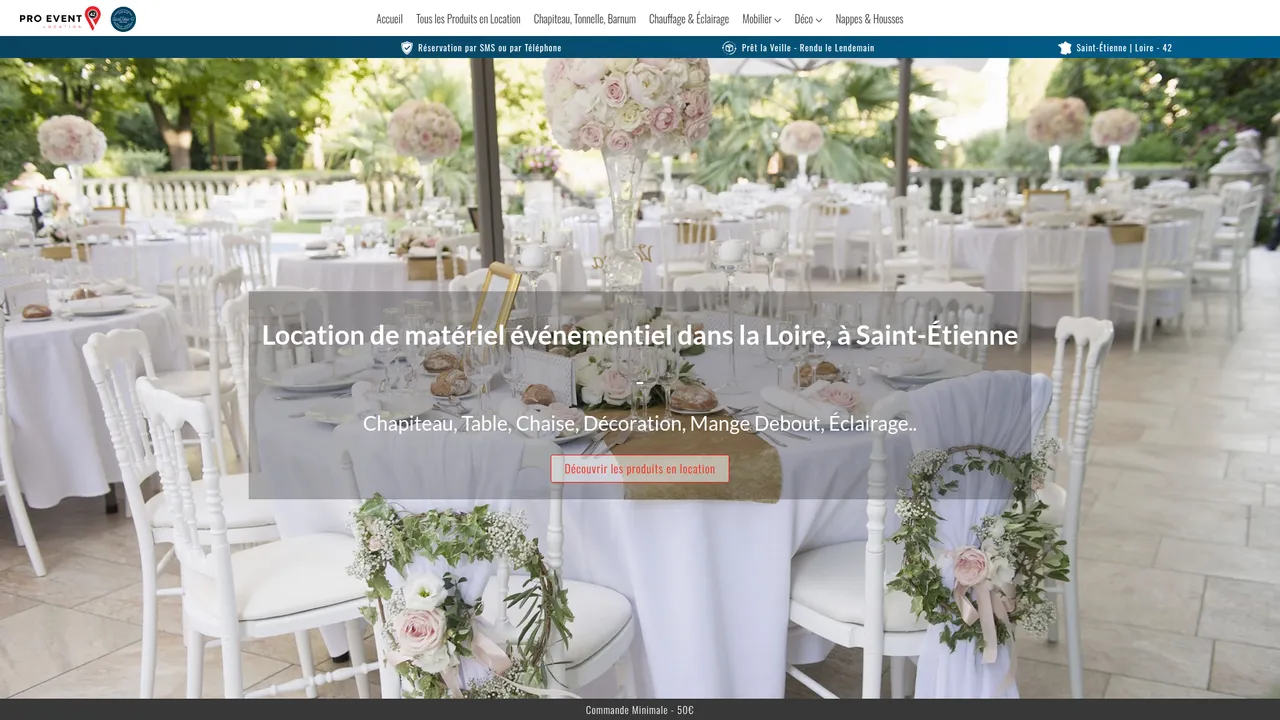Click 'Saint-Étienne | Loire - 42' text
Image resolution: width=1280 pixels, height=720 pixels.
1124,48
